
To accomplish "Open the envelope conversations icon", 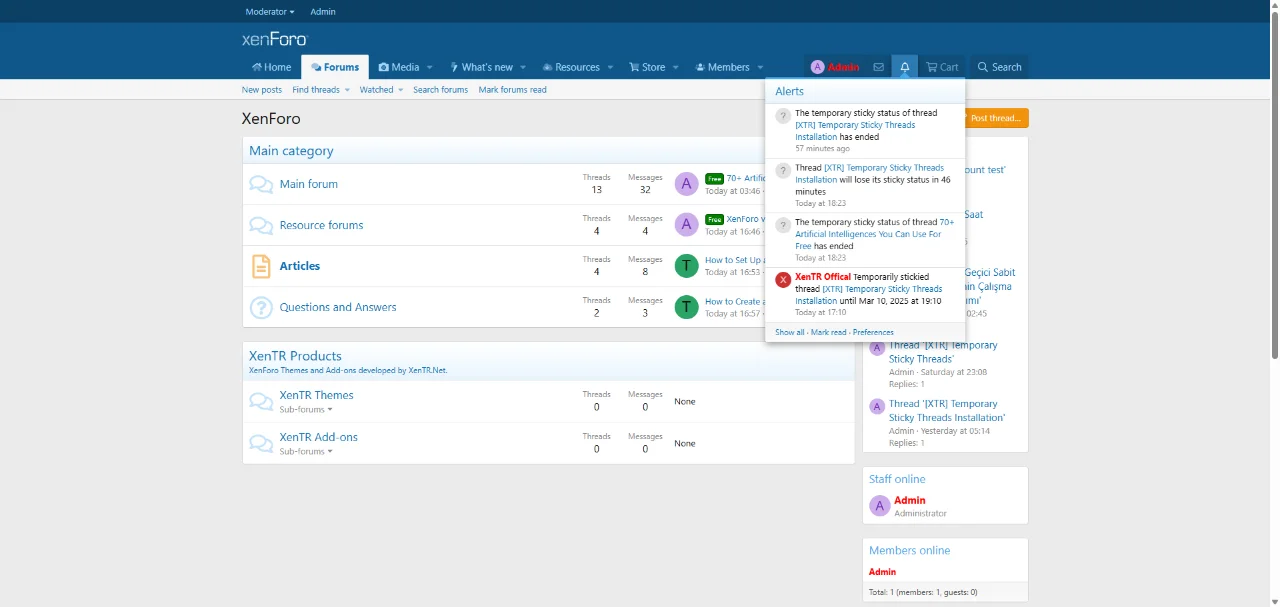I will [878, 67].
